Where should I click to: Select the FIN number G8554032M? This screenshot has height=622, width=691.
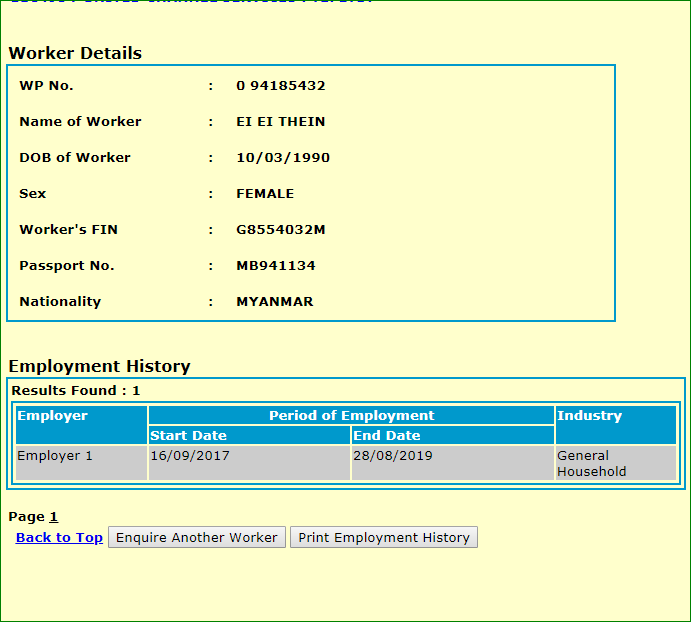click(281, 230)
